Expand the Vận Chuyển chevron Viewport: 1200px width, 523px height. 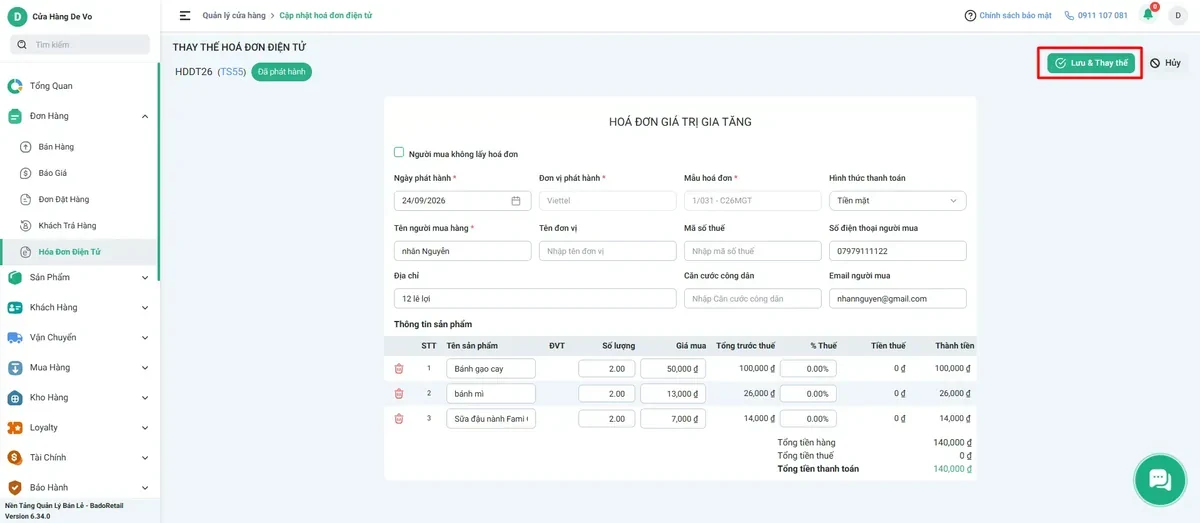coord(145,337)
